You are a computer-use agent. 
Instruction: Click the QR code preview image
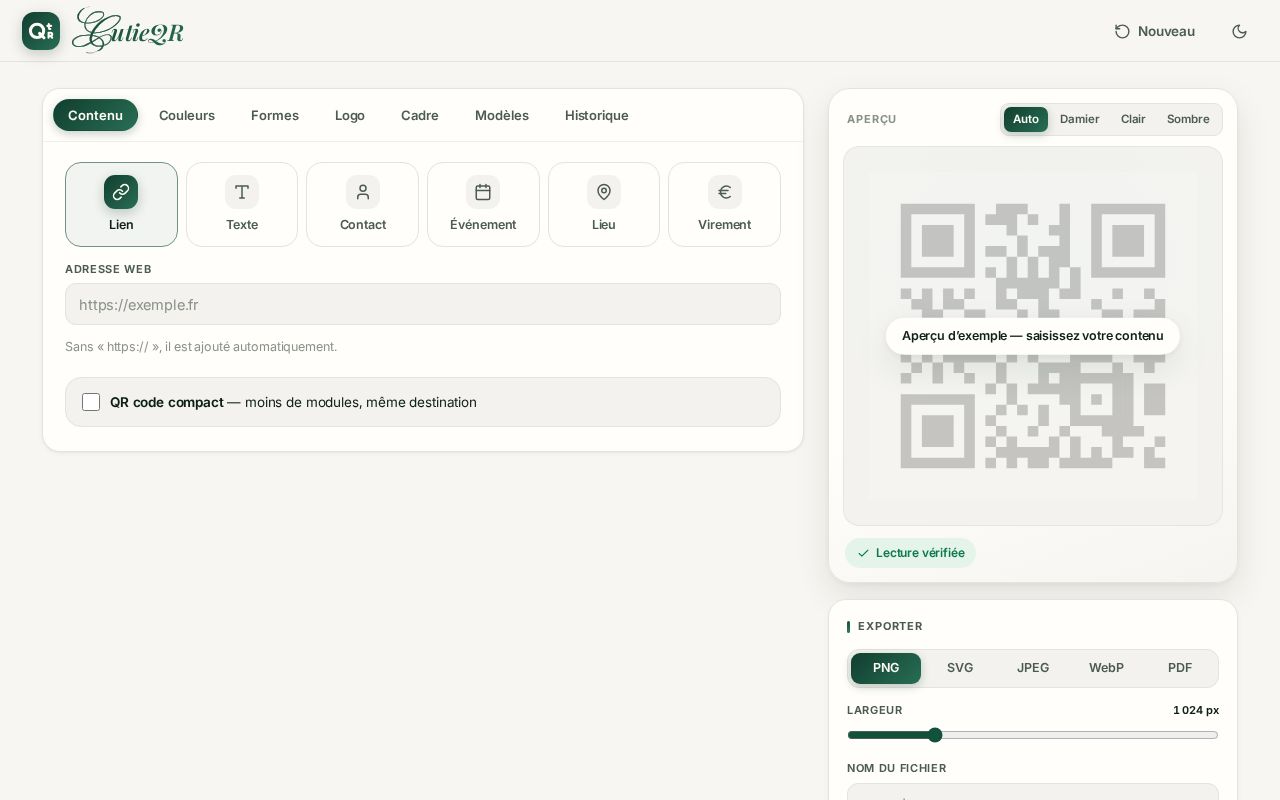pyautogui.click(x=1033, y=336)
